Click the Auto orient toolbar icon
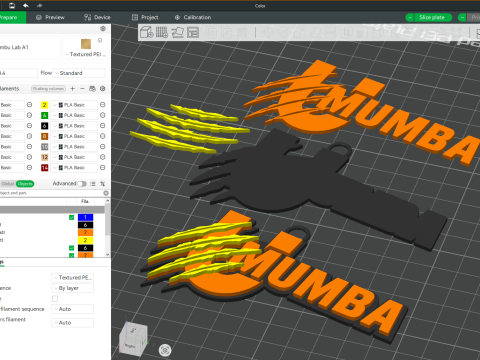 coord(177,32)
